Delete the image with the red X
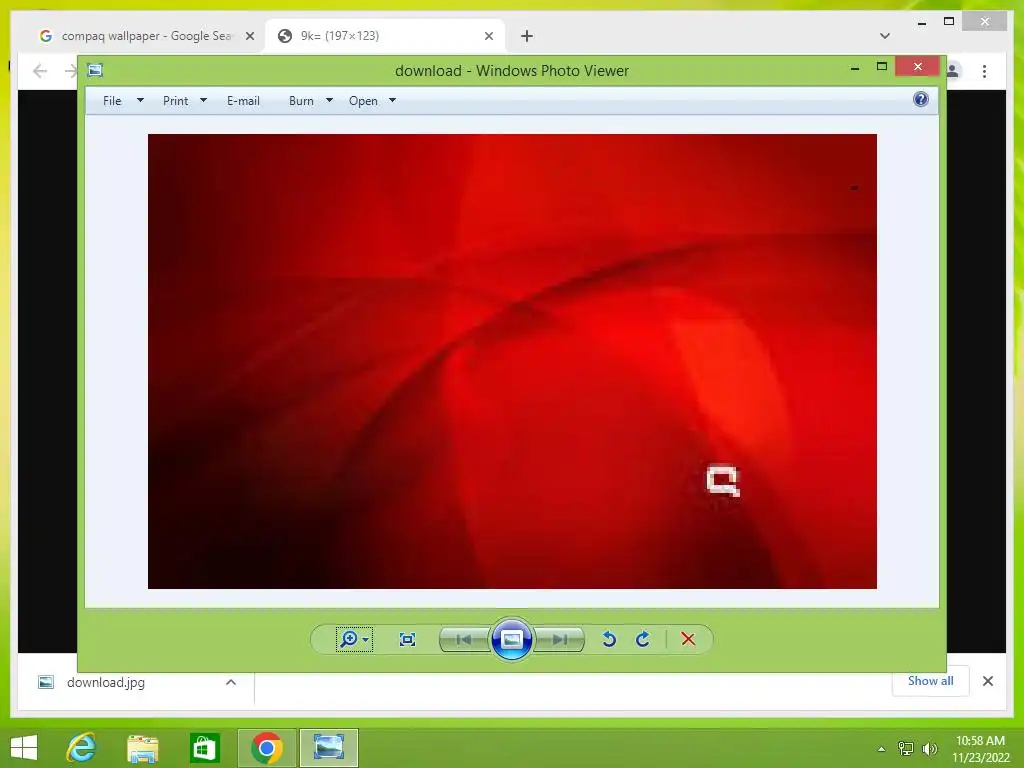Image resolution: width=1024 pixels, height=768 pixels. [x=688, y=639]
